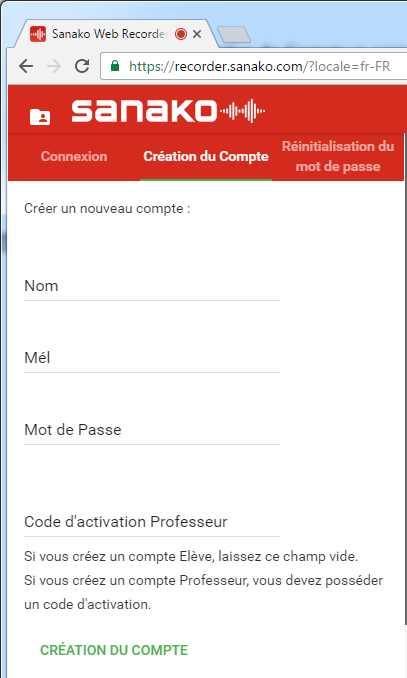Click the red recording indicator on tab
The image size is (407, 678).
tap(181, 34)
